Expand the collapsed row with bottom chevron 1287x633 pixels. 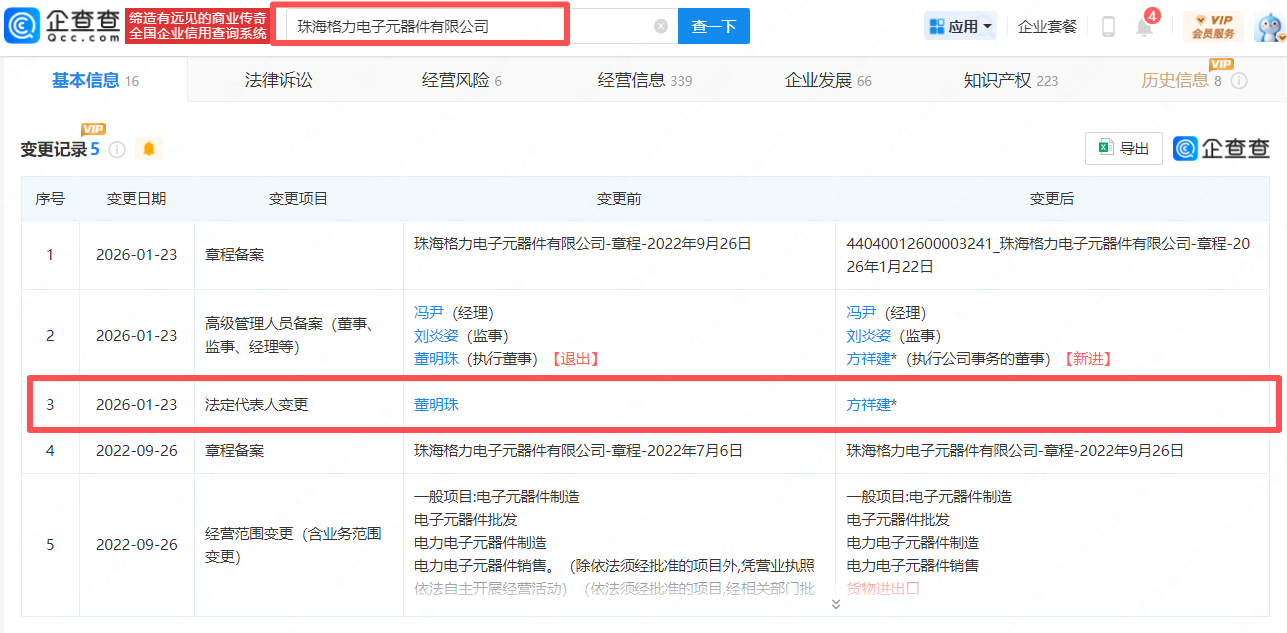pos(835,604)
